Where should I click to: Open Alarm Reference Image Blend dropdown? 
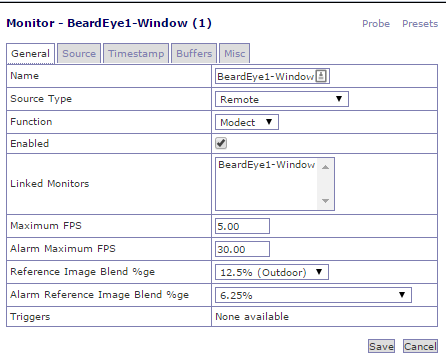point(313,295)
